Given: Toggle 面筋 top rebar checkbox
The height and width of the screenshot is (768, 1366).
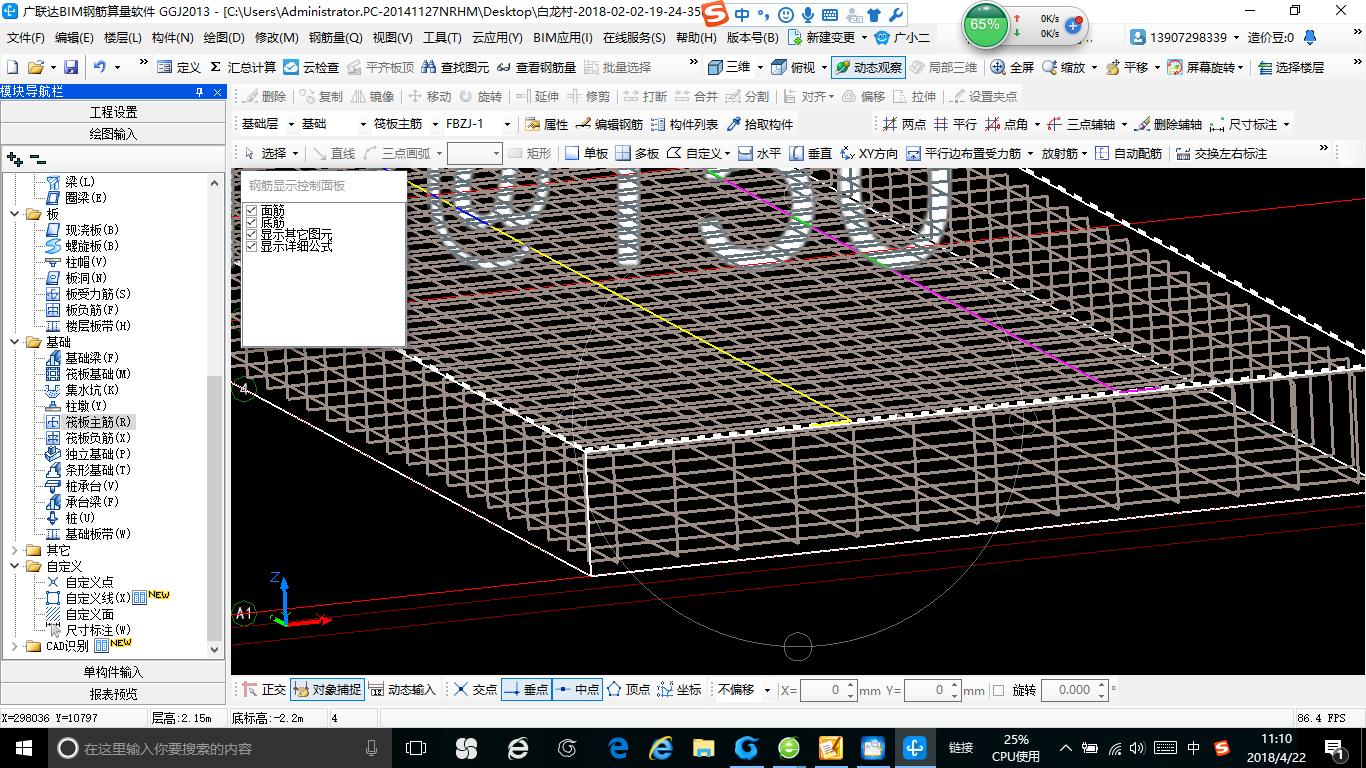Looking at the screenshot, I should [251, 211].
